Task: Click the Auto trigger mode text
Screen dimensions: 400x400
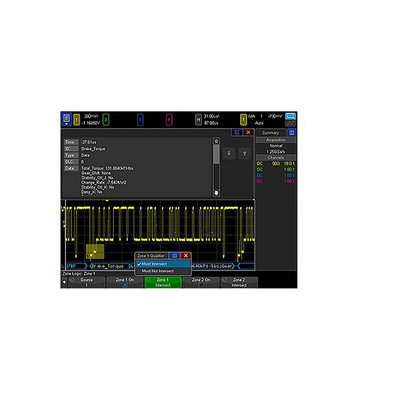Action: [259, 123]
